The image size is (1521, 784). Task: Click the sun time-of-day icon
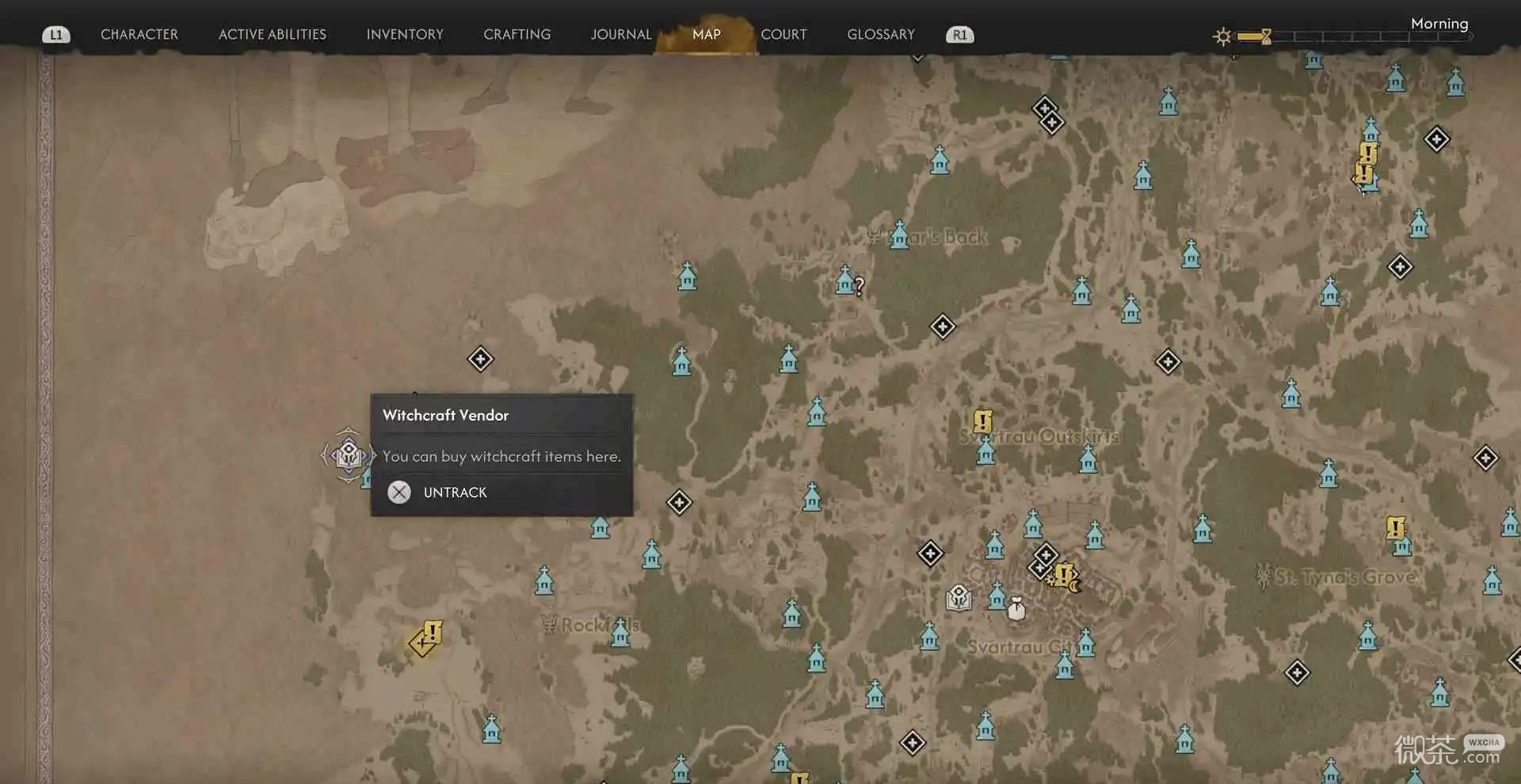point(1222,36)
